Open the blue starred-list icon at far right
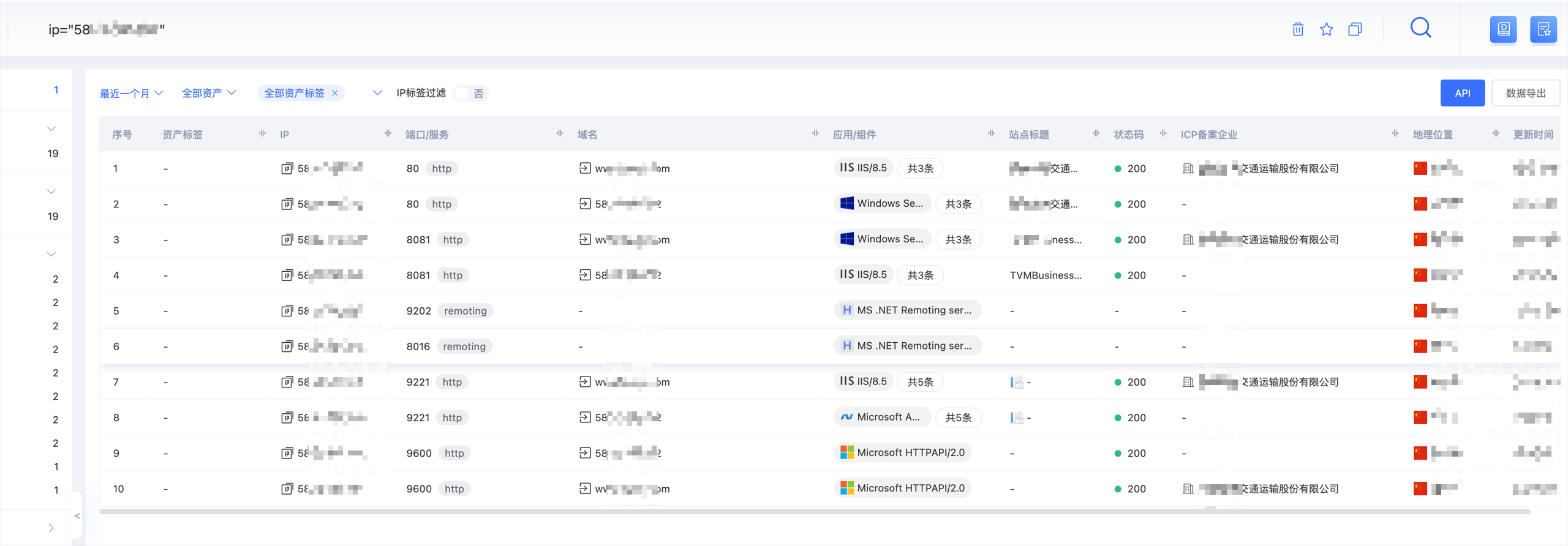This screenshot has height=546, width=1568. click(1543, 29)
